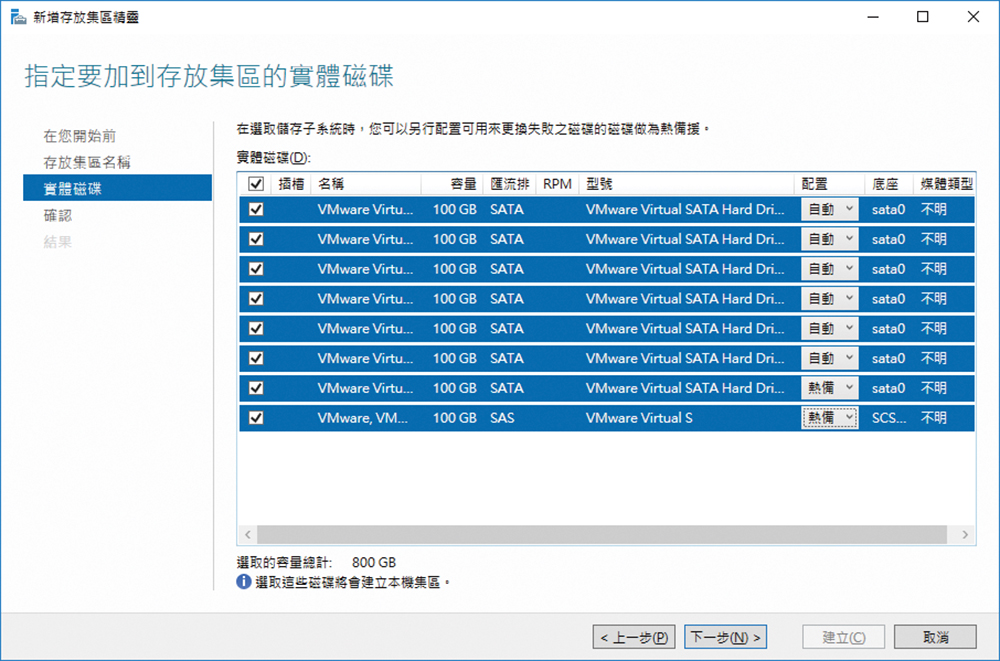
Task: Sort by the 配置 column header
Action: tap(830, 184)
